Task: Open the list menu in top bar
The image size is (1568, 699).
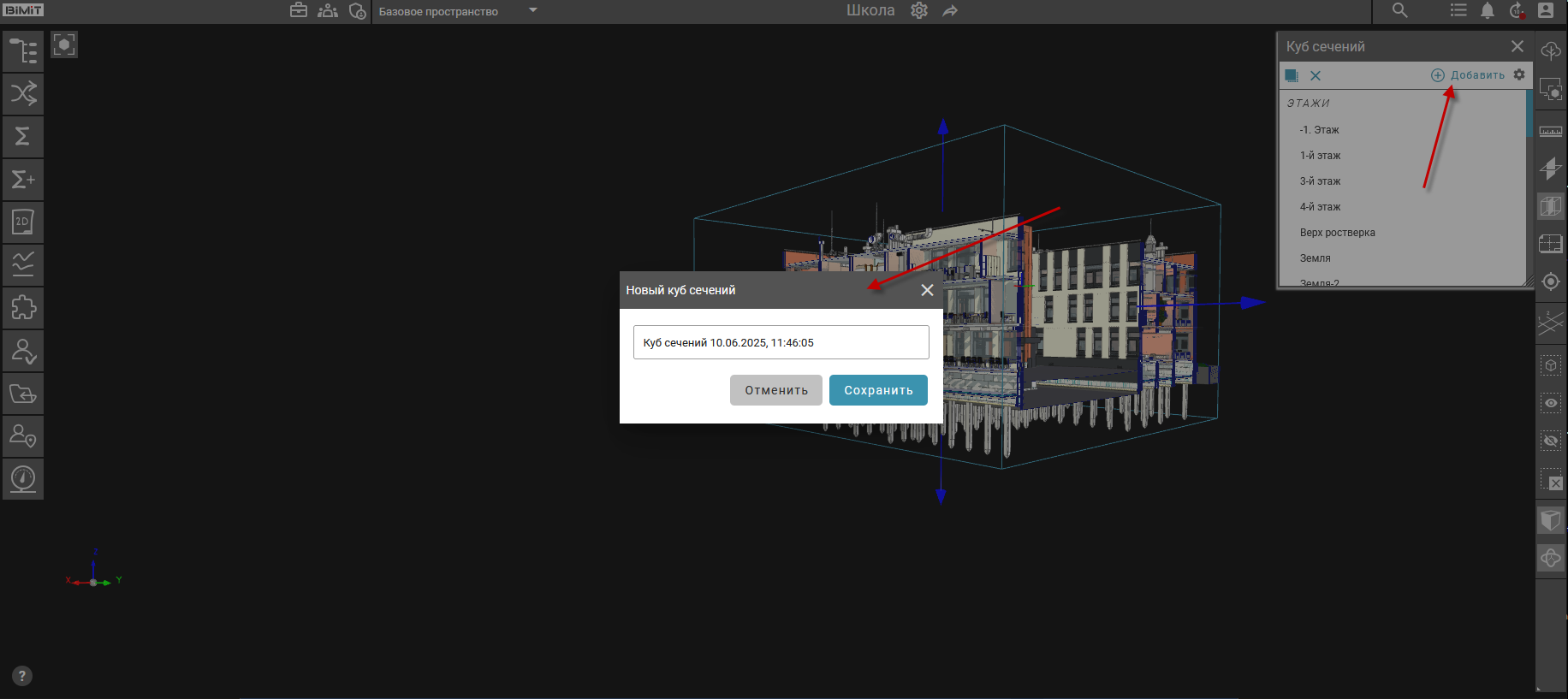Action: pyautogui.click(x=1458, y=10)
